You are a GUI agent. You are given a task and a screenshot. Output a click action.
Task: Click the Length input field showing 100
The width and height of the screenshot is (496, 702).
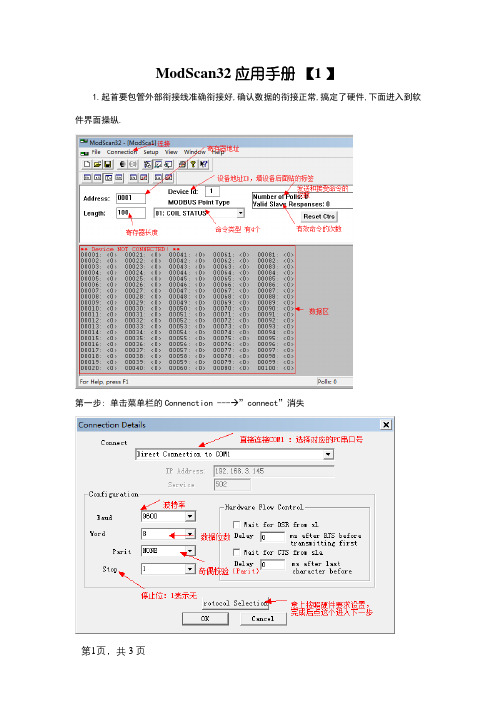click(131, 213)
